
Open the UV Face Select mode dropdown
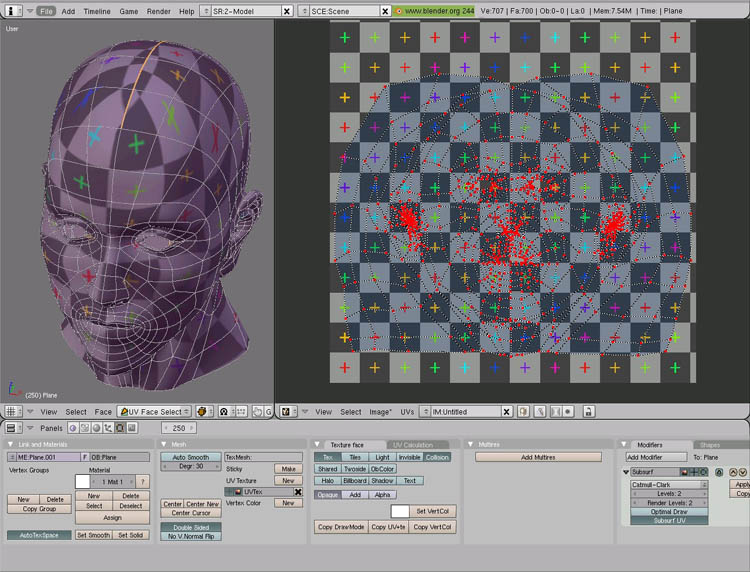tap(156, 411)
